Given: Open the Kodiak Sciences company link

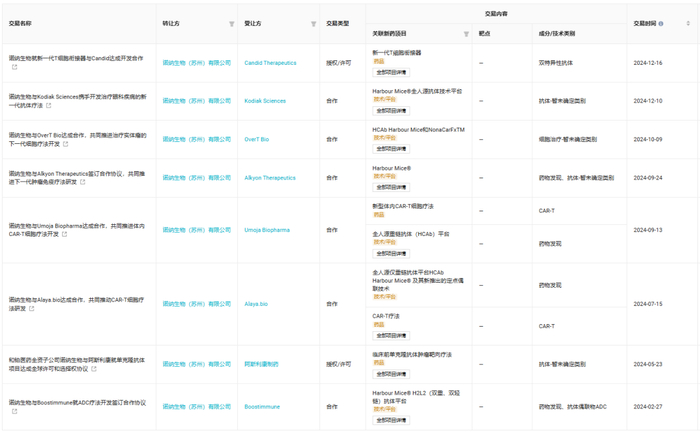Looking at the screenshot, I should 265,101.
